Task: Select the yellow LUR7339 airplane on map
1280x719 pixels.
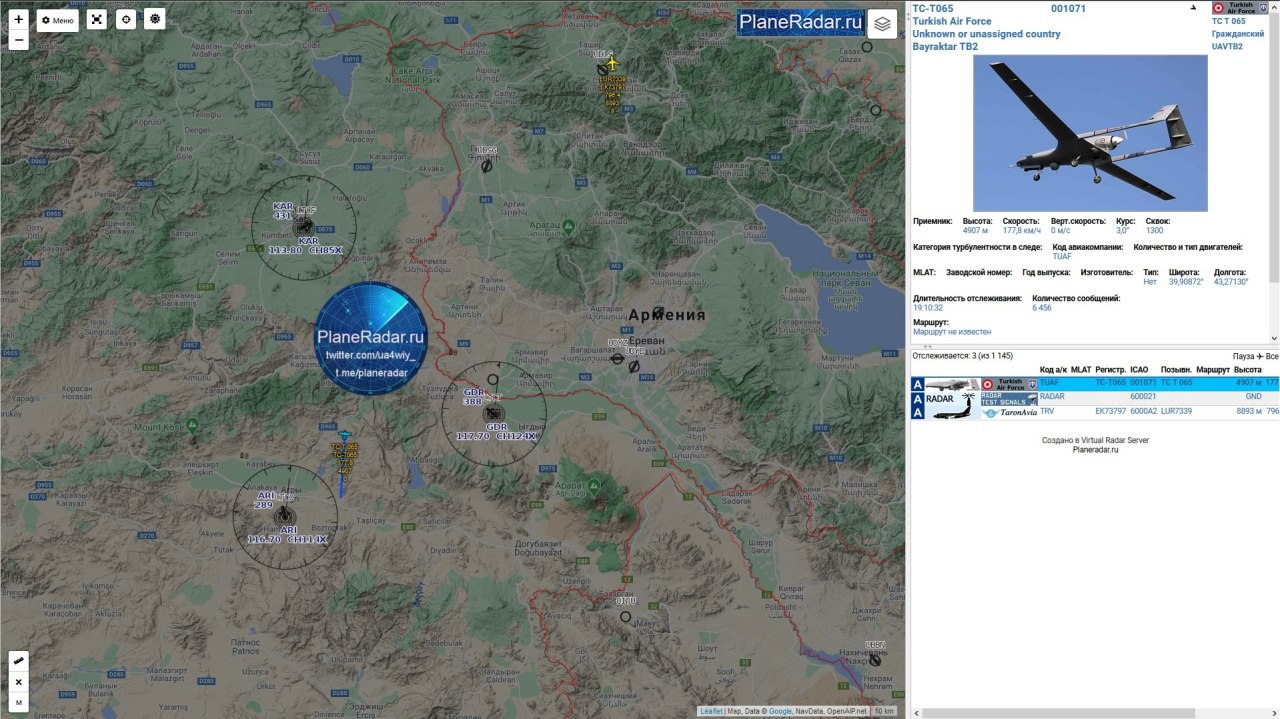Action: pyautogui.click(x=613, y=63)
